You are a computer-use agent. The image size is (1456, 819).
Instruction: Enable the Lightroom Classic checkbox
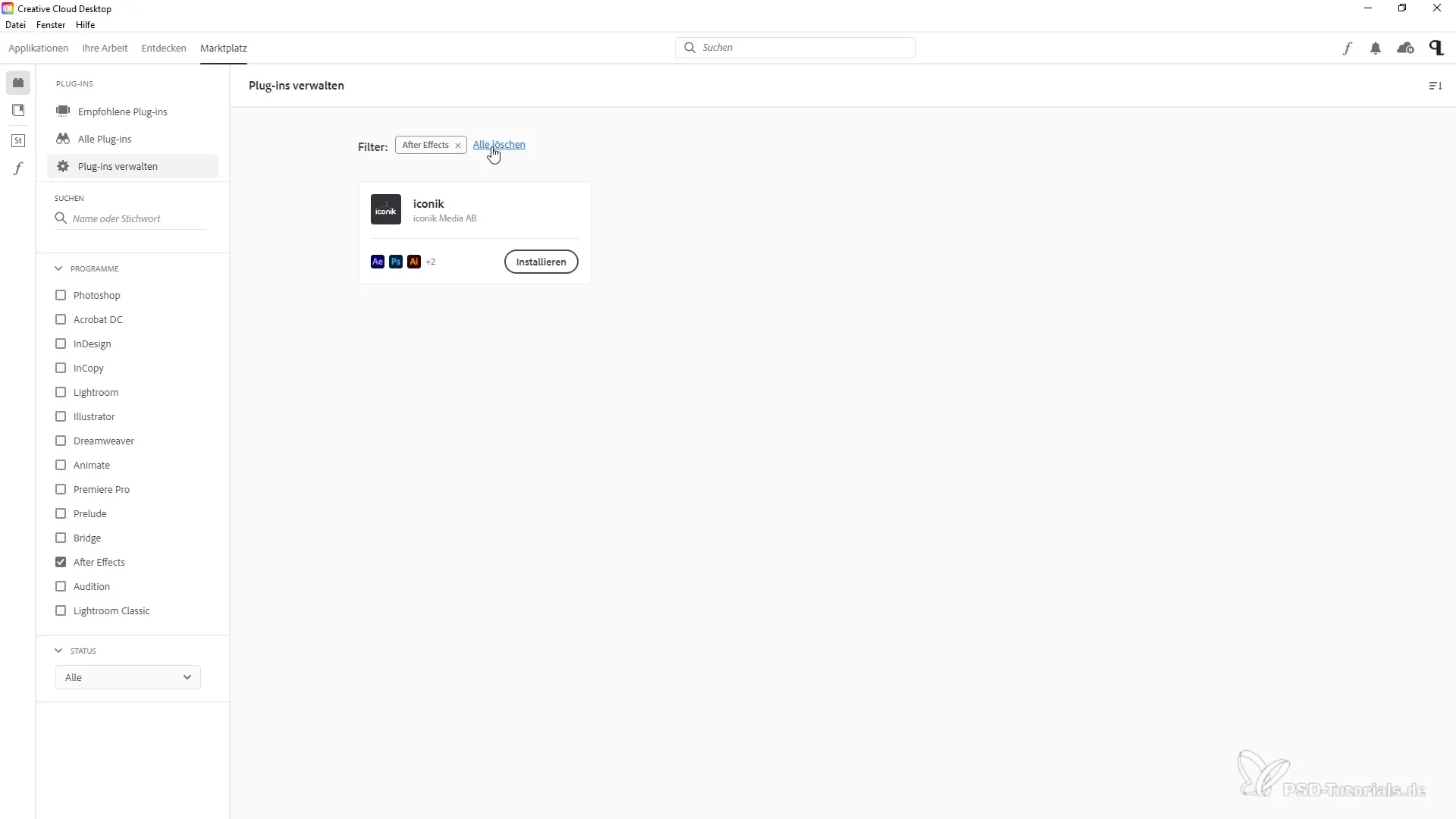click(x=61, y=610)
